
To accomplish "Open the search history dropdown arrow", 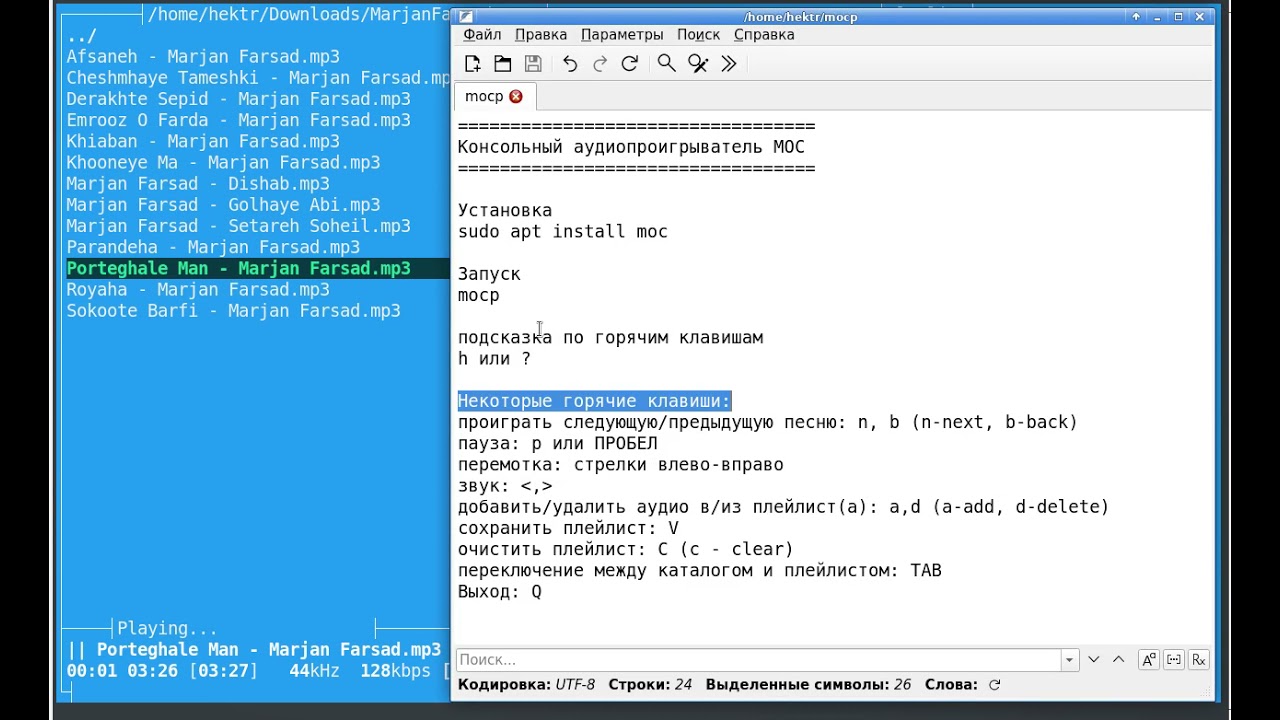I will (1070, 660).
